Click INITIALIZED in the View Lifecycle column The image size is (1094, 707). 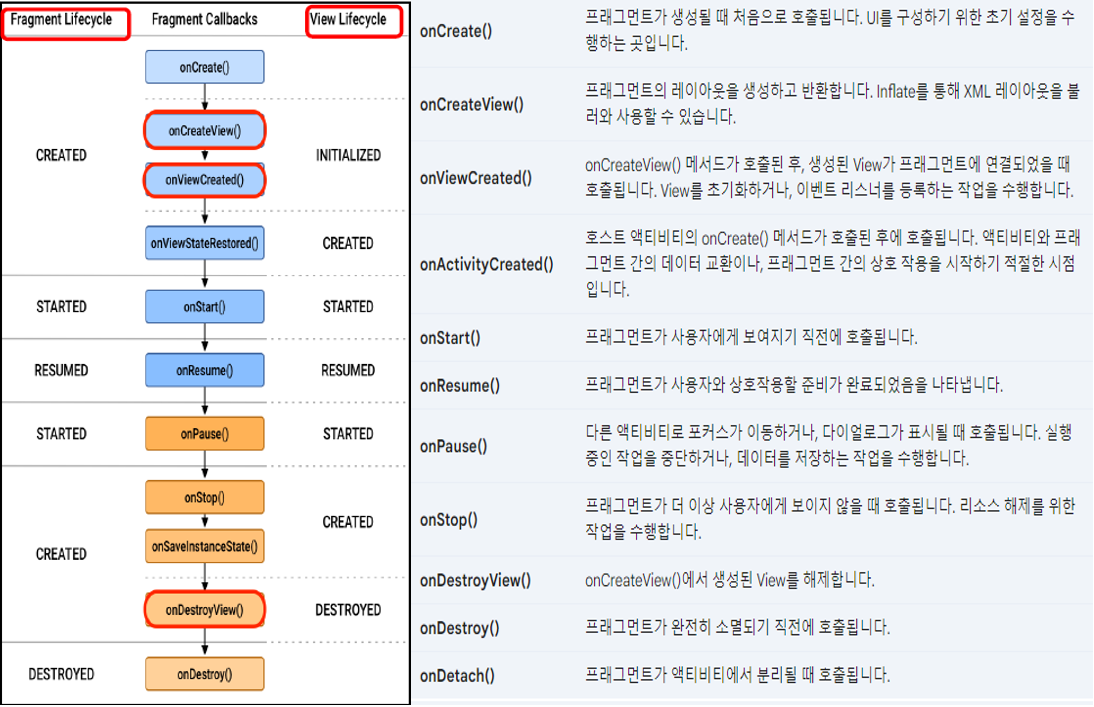(x=348, y=155)
